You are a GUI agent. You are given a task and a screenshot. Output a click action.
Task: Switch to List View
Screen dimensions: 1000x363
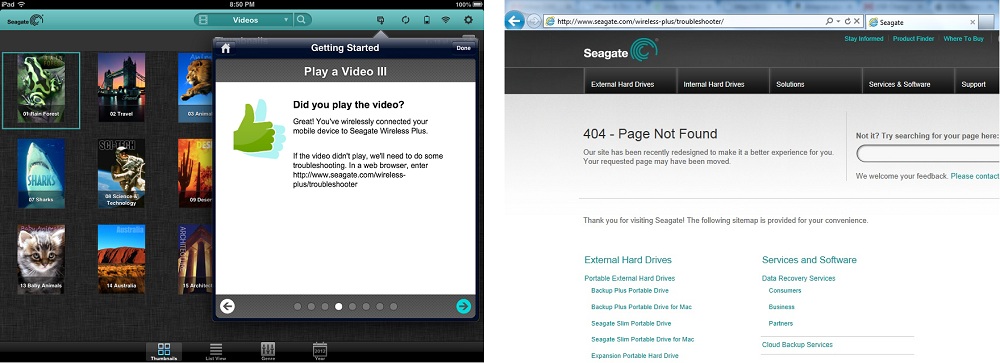[216, 352]
